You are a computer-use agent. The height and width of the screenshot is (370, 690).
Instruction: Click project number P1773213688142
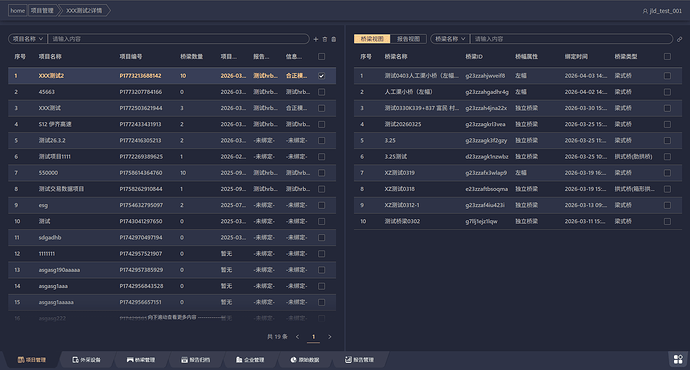pos(140,76)
